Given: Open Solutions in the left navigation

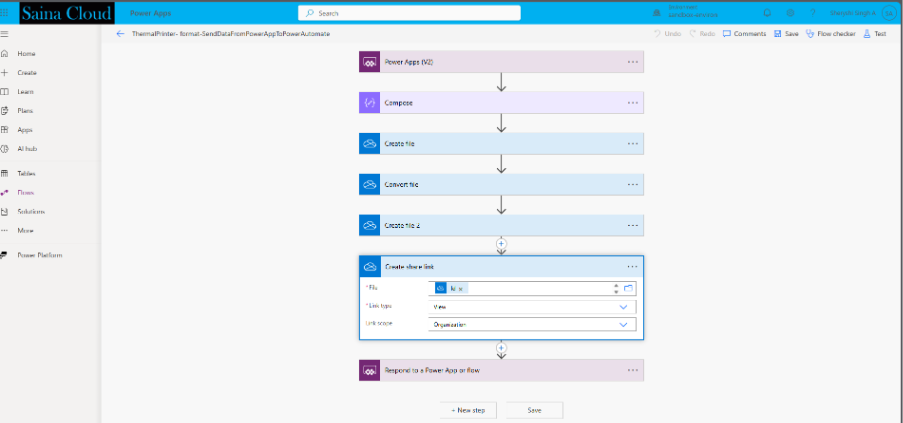Looking at the screenshot, I should [30, 211].
